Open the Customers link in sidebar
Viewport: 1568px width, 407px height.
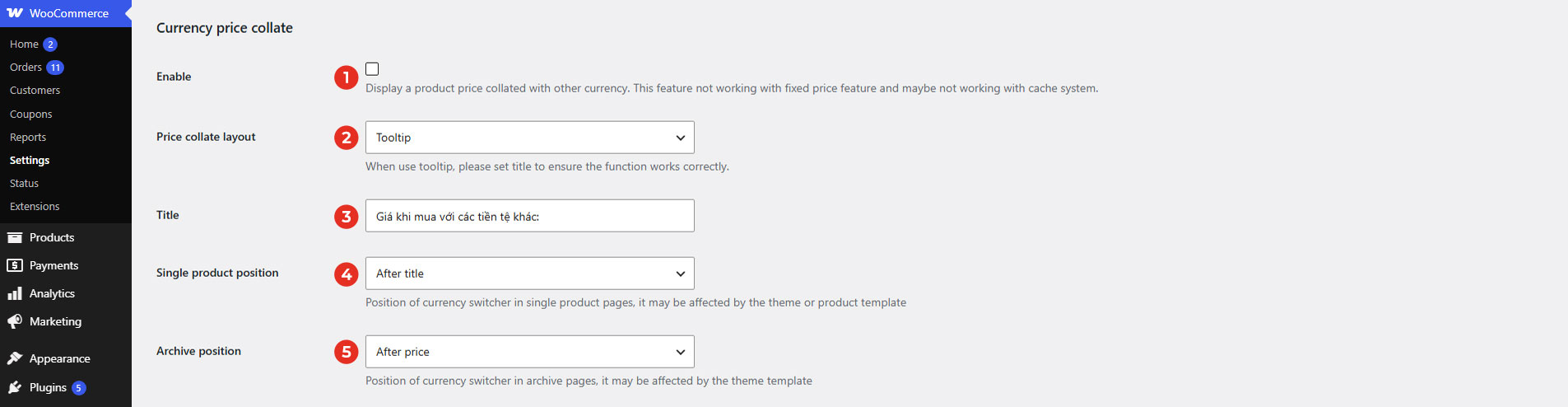[x=35, y=91]
